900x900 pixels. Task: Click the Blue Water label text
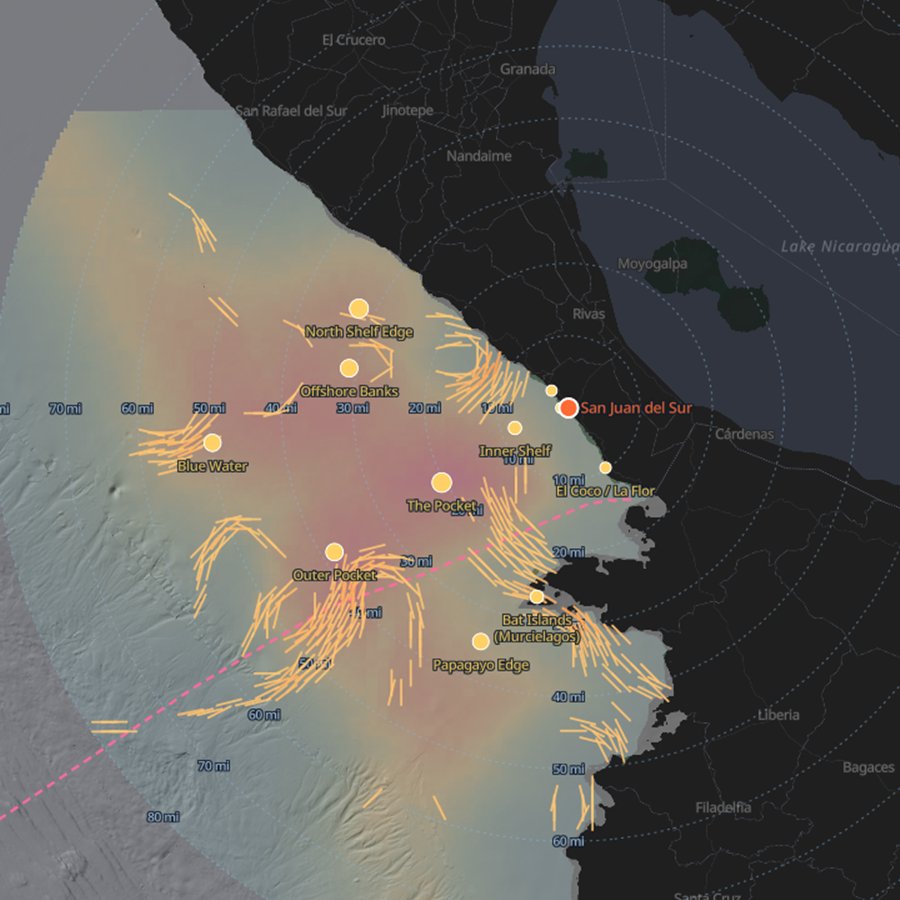tap(212, 466)
